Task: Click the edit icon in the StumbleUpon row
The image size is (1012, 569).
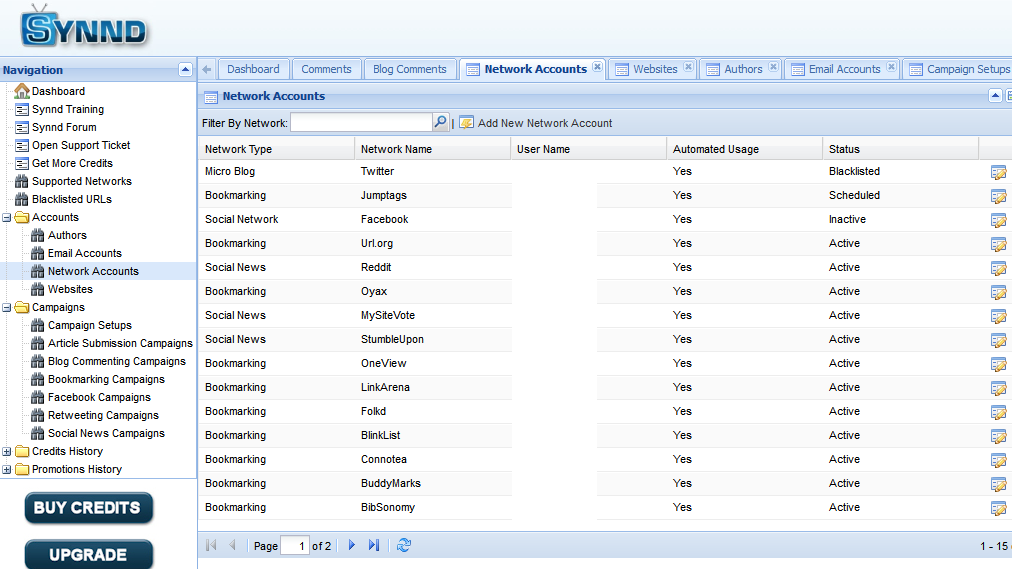Action: pos(998,340)
